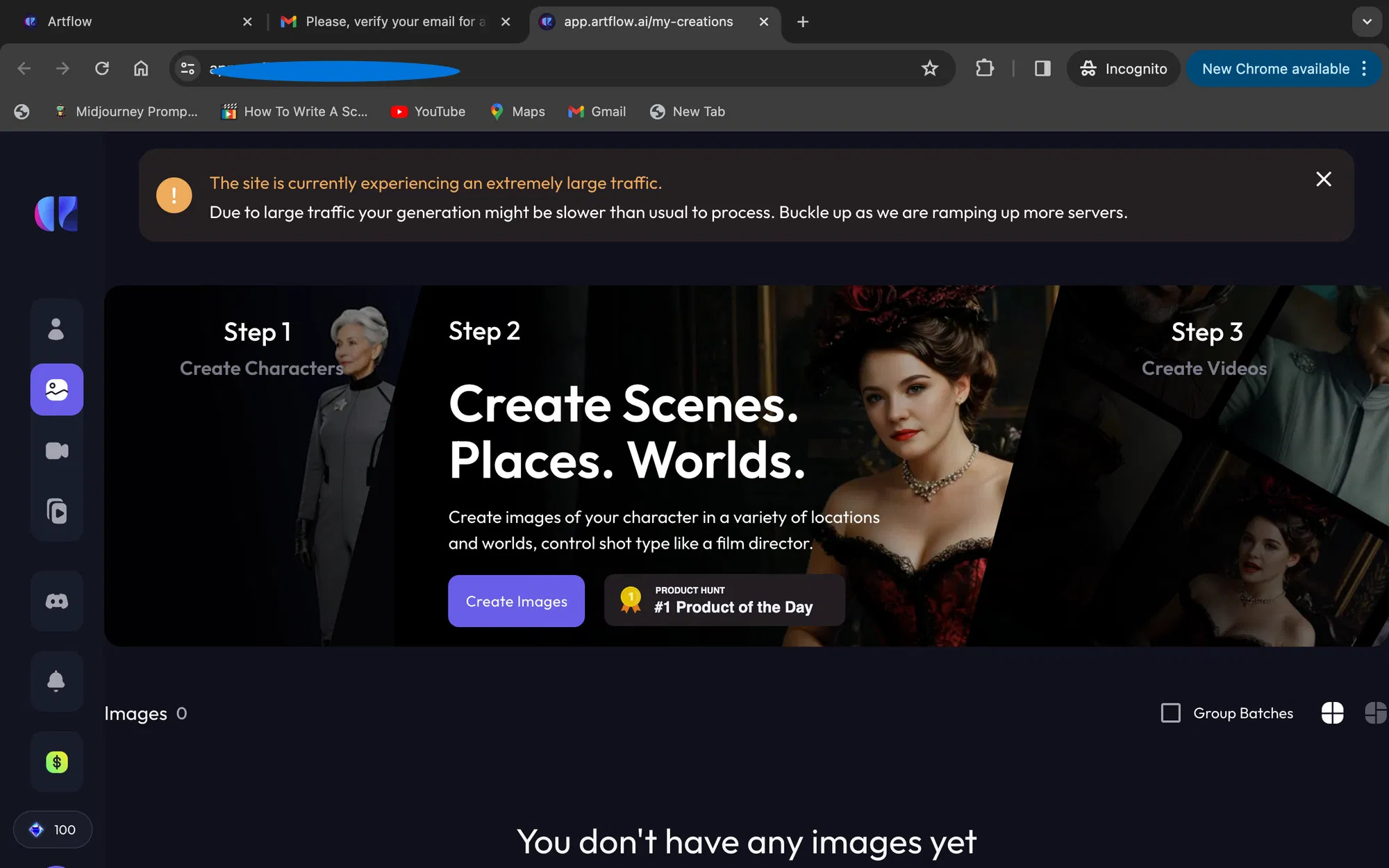The height and width of the screenshot is (868, 1389).
Task: Switch to the first Artflow tab
Action: click(132, 22)
